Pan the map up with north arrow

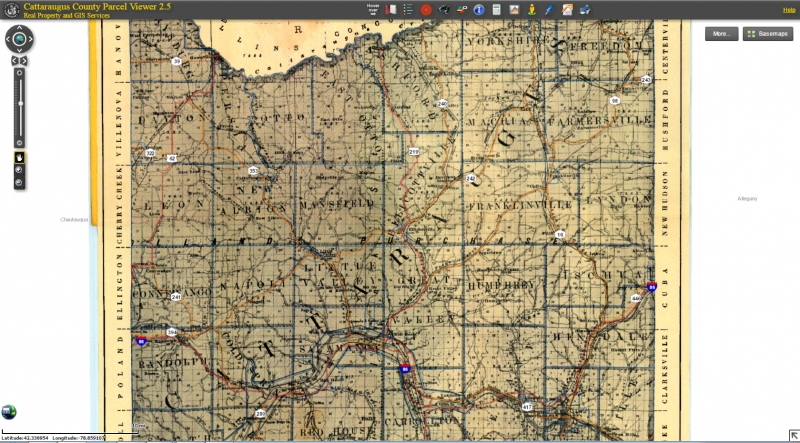click(19, 28)
